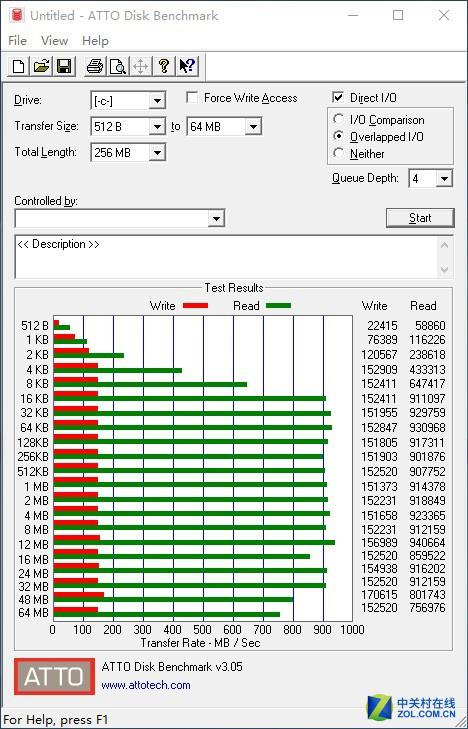
Task: Click the 512 B row label
Action: click(34, 325)
